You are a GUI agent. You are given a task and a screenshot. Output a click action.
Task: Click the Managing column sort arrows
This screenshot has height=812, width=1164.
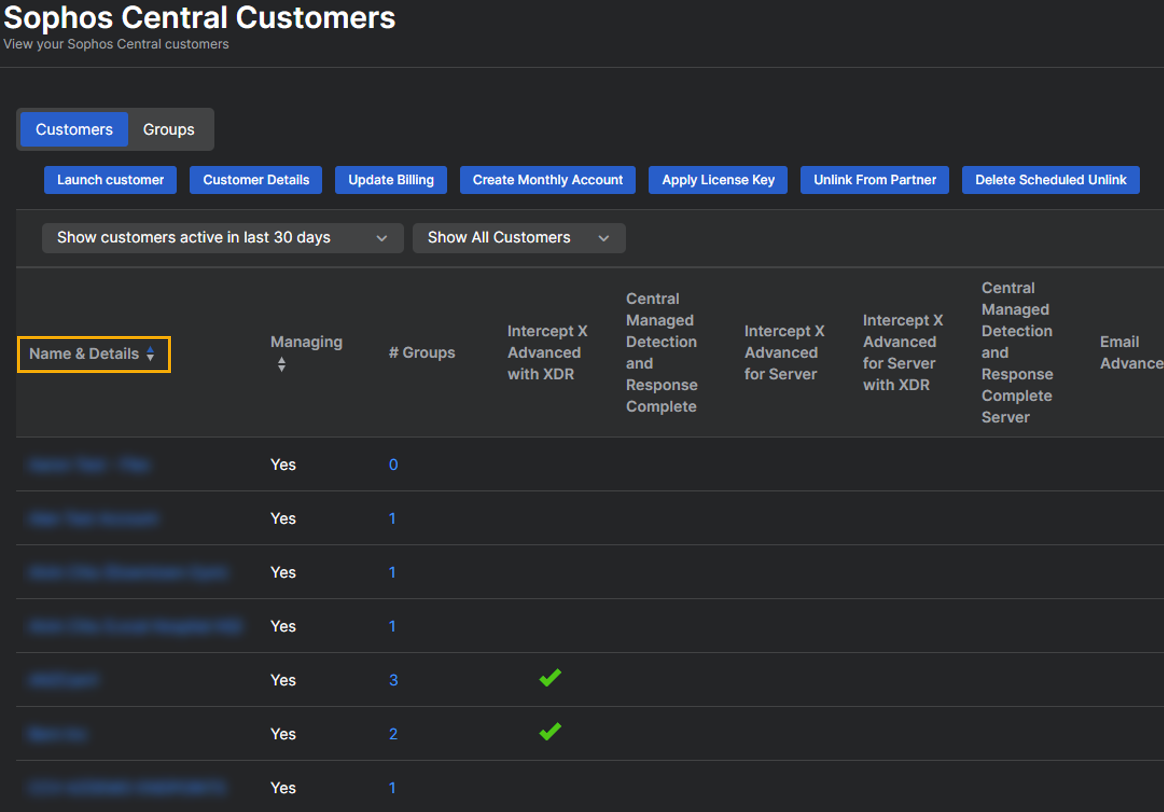click(281, 365)
